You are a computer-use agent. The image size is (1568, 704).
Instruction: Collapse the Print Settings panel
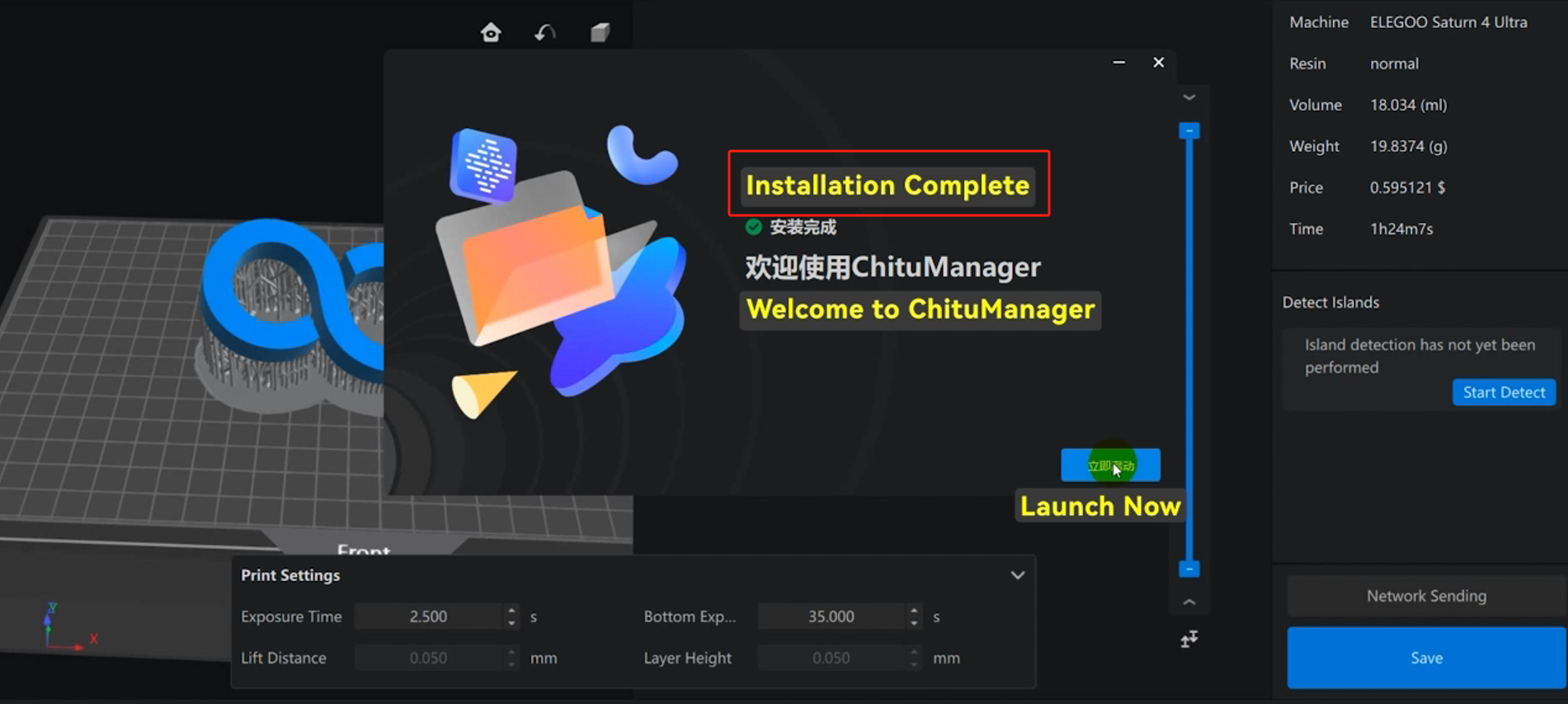(1017, 575)
